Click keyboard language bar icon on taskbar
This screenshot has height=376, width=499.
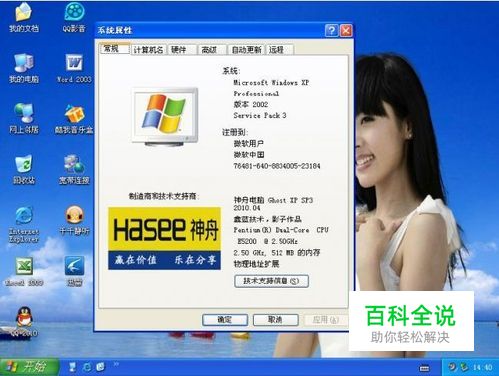click(x=424, y=368)
